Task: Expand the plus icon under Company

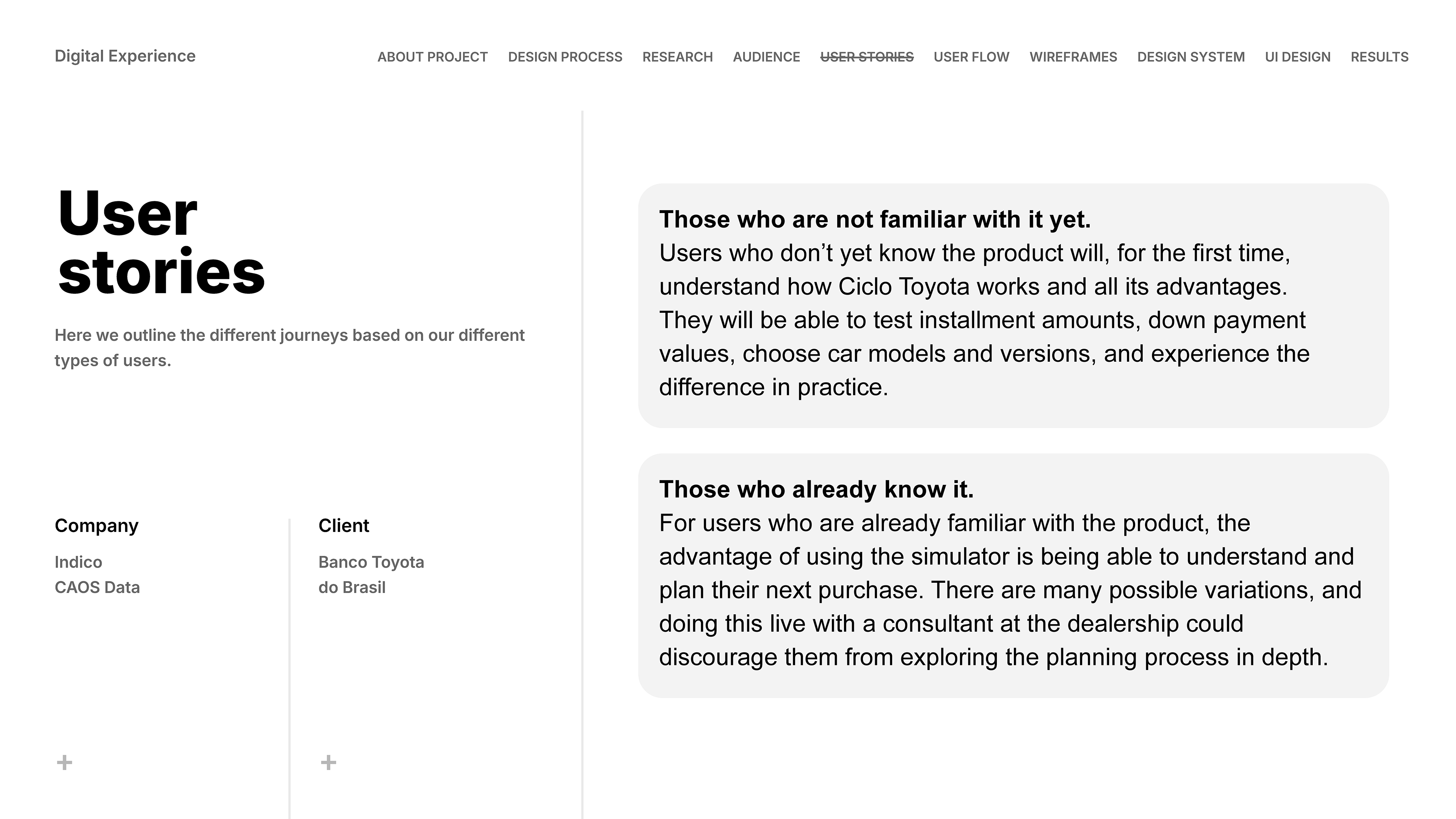Action: (x=64, y=763)
